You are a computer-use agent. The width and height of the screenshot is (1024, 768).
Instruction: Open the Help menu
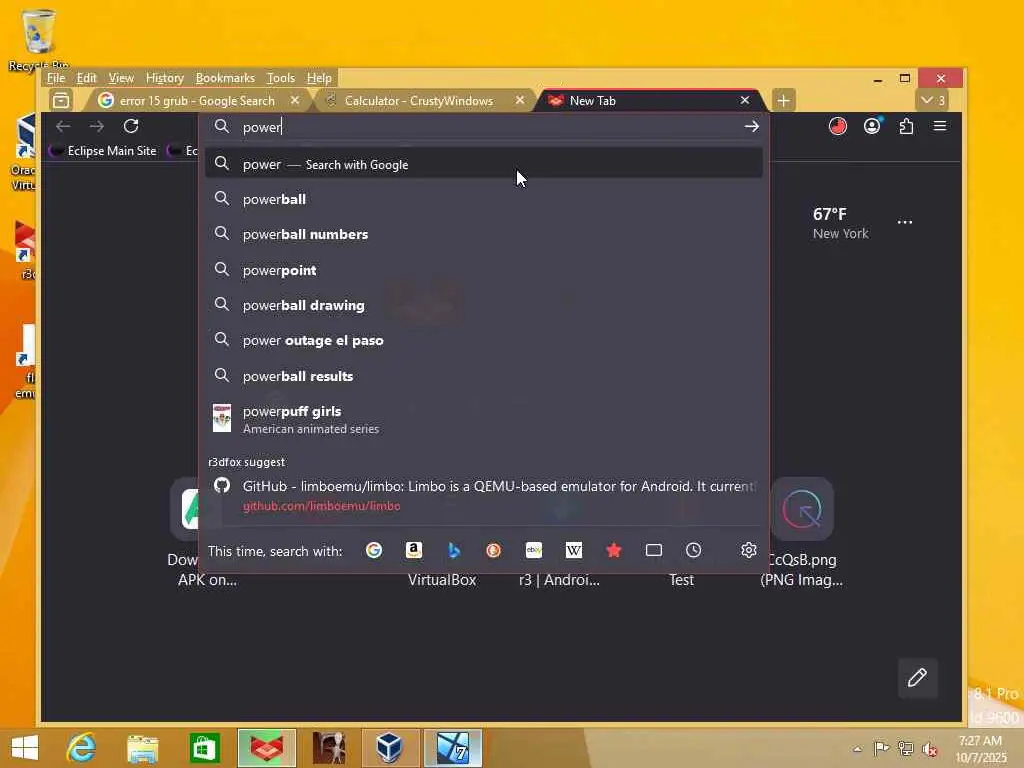click(x=319, y=78)
